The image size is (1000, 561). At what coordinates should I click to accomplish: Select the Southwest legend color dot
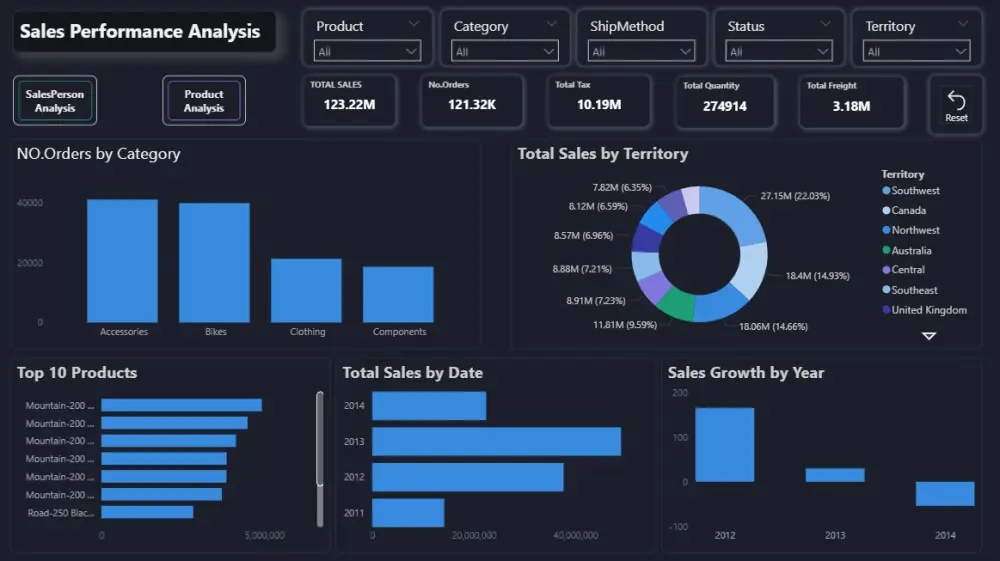click(x=886, y=190)
